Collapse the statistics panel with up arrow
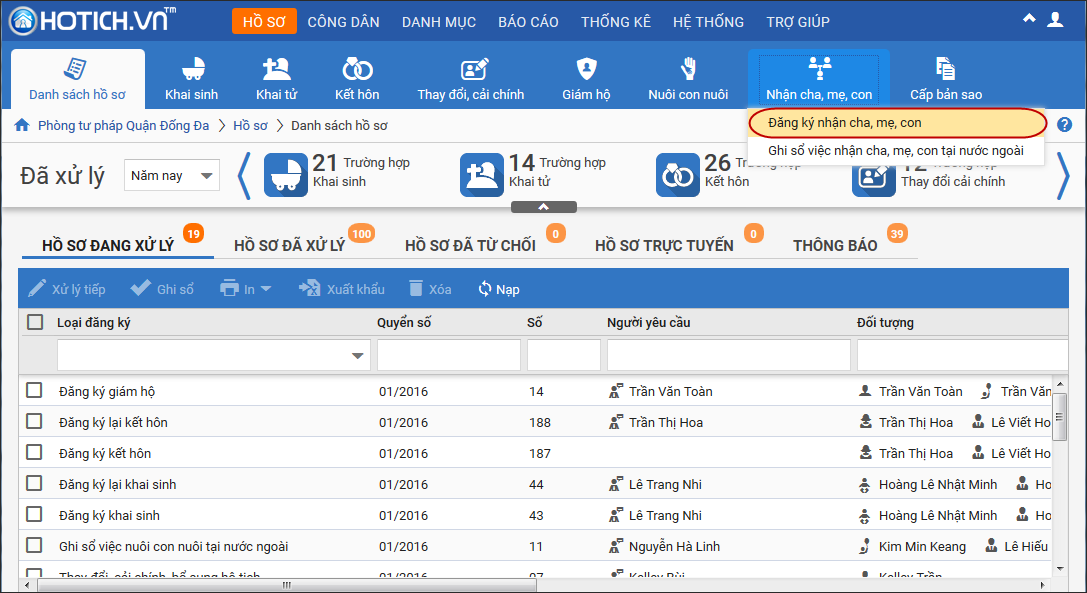Image resolution: width=1087 pixels, height=593 pixels. click(x=543, y=207)
